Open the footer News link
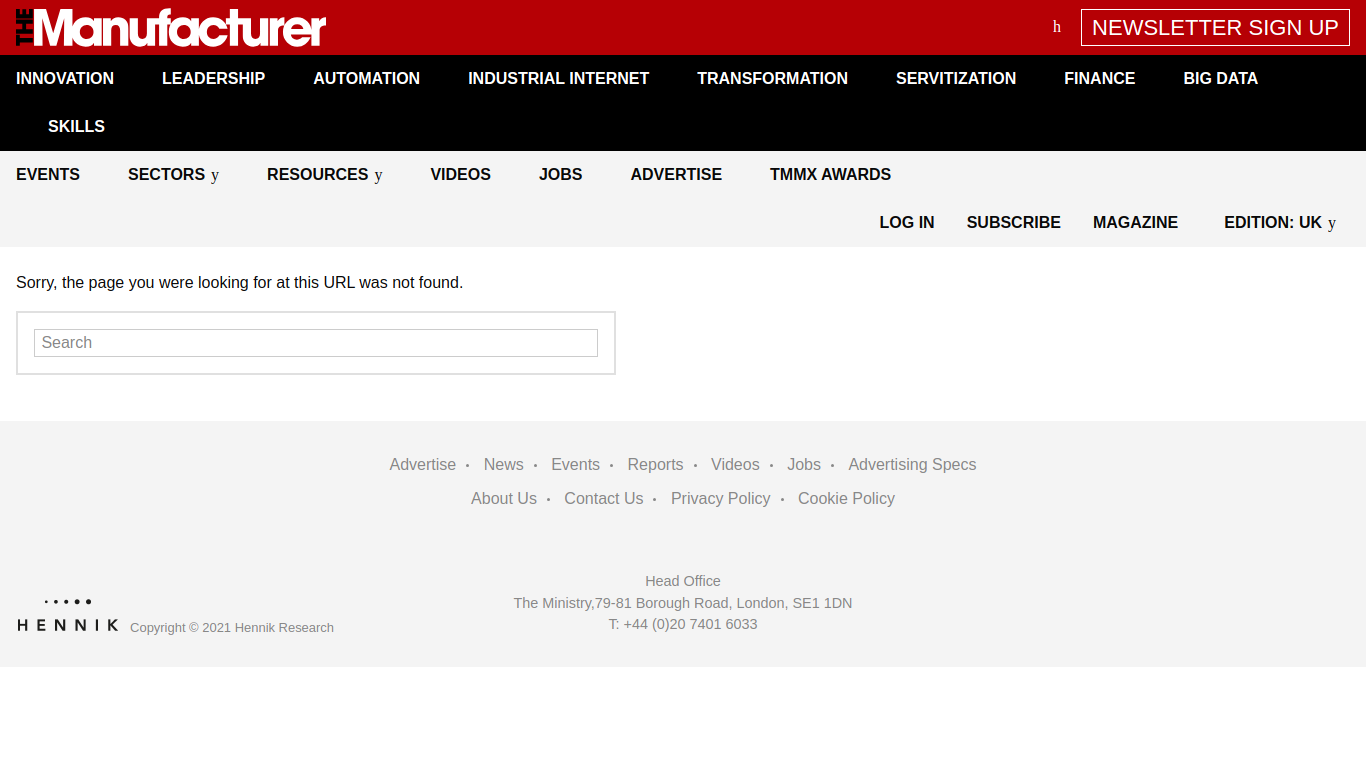The width and height of the screenshot is (1366, 768). tap(503, 464)
